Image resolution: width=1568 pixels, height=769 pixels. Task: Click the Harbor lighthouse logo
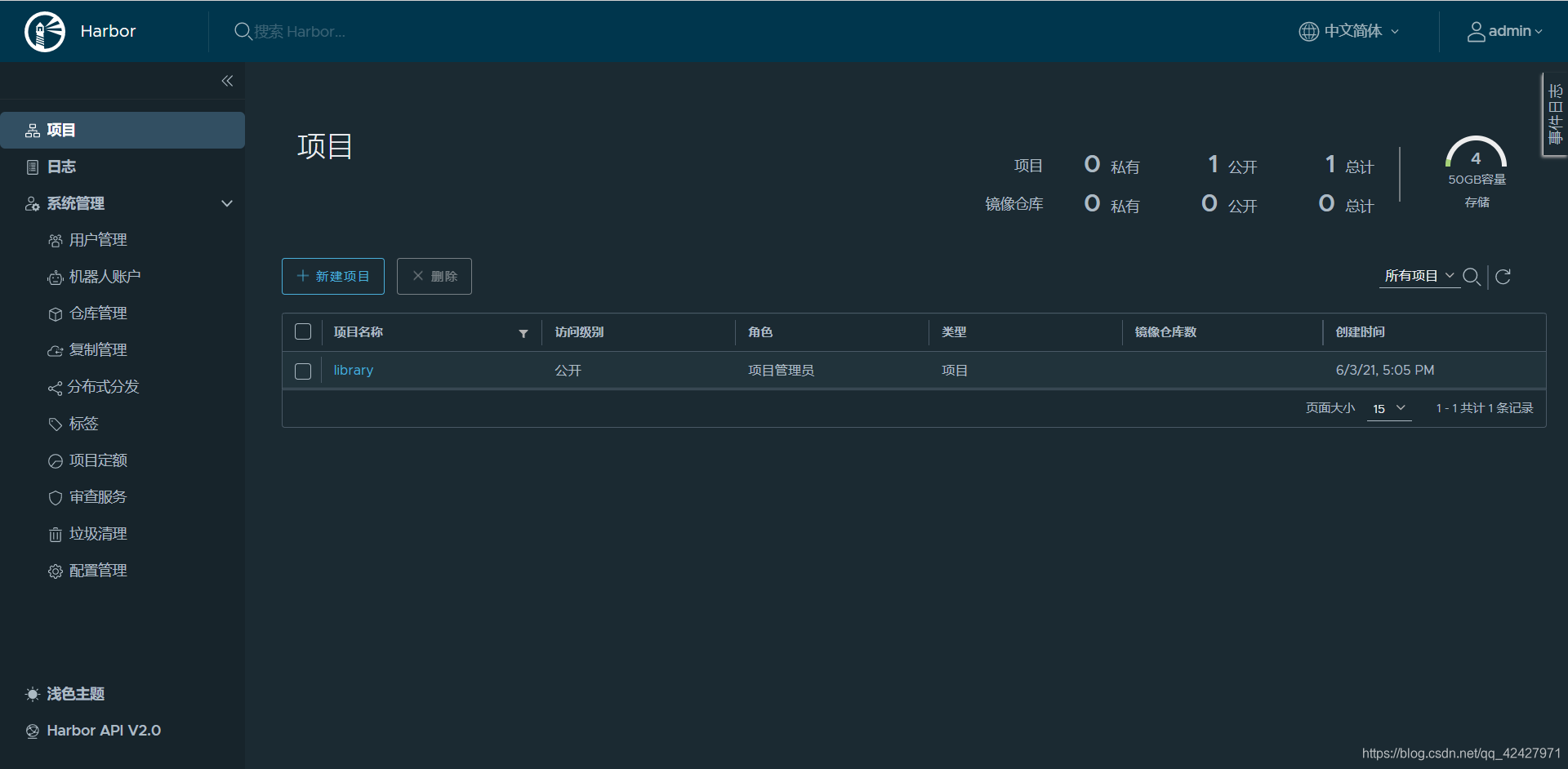[x=45, y=32]
